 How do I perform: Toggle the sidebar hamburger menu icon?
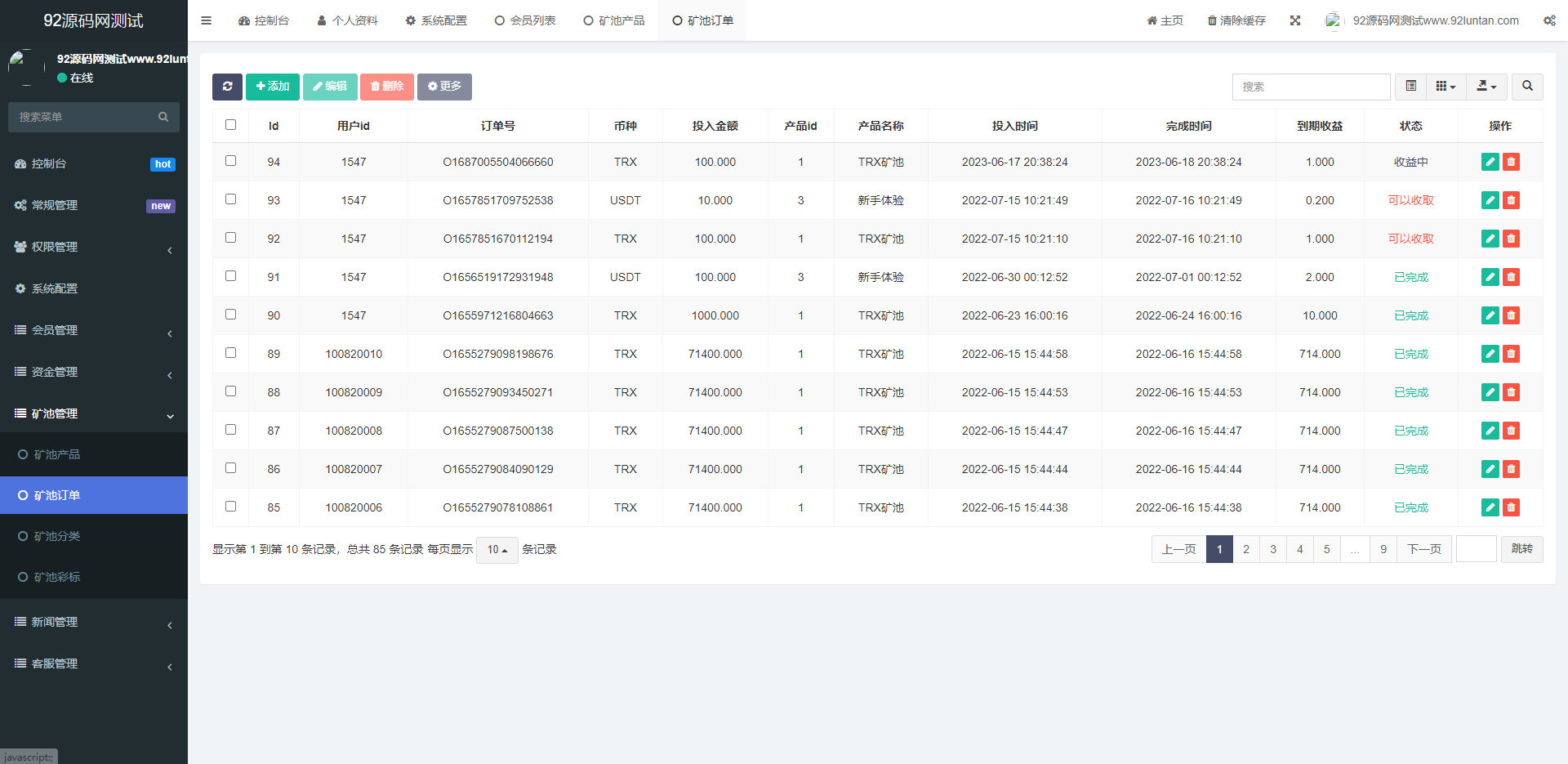pos(206,20)
